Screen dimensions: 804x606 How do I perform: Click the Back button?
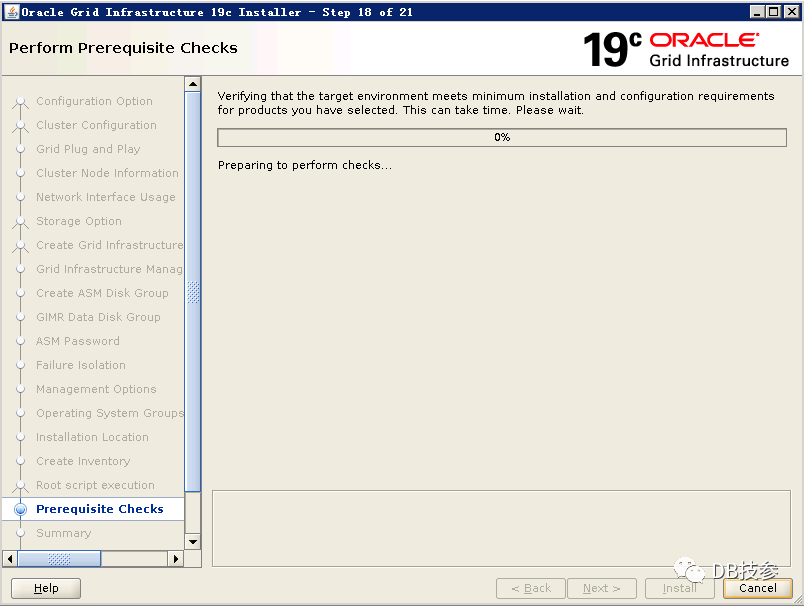[531, 588]
